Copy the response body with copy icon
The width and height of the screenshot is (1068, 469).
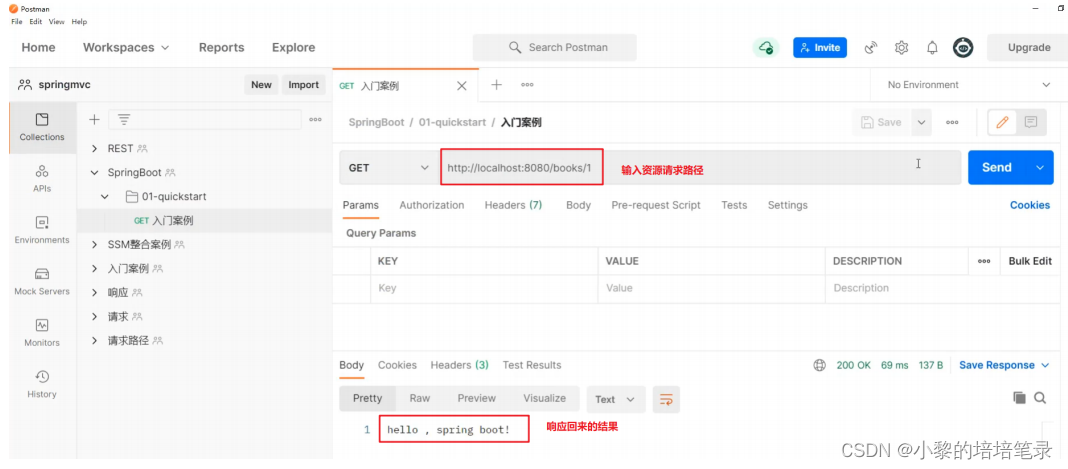[x=1019, y=398]
